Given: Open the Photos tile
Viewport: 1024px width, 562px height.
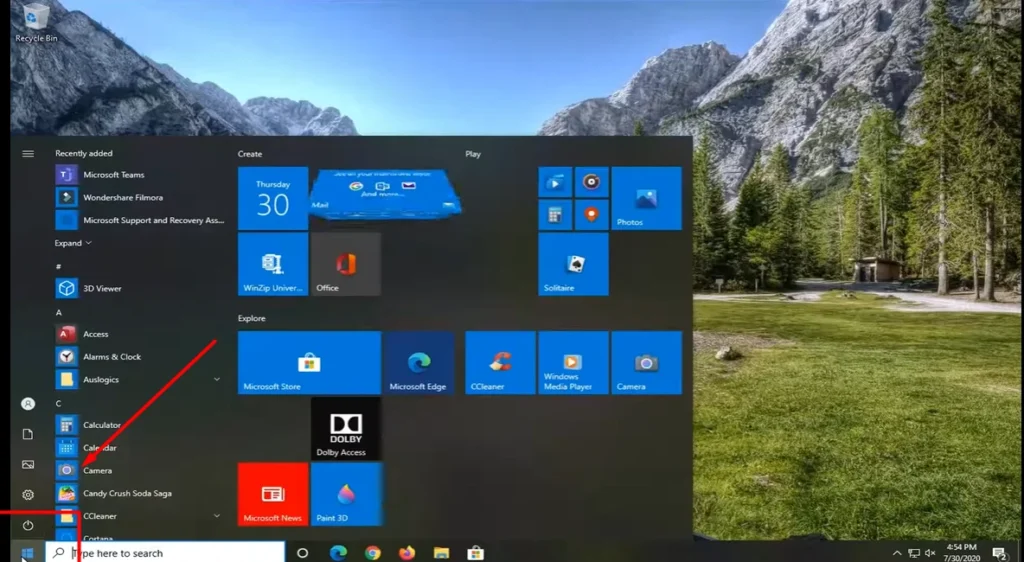Looking at the screenshot, I should coord(647,198).
